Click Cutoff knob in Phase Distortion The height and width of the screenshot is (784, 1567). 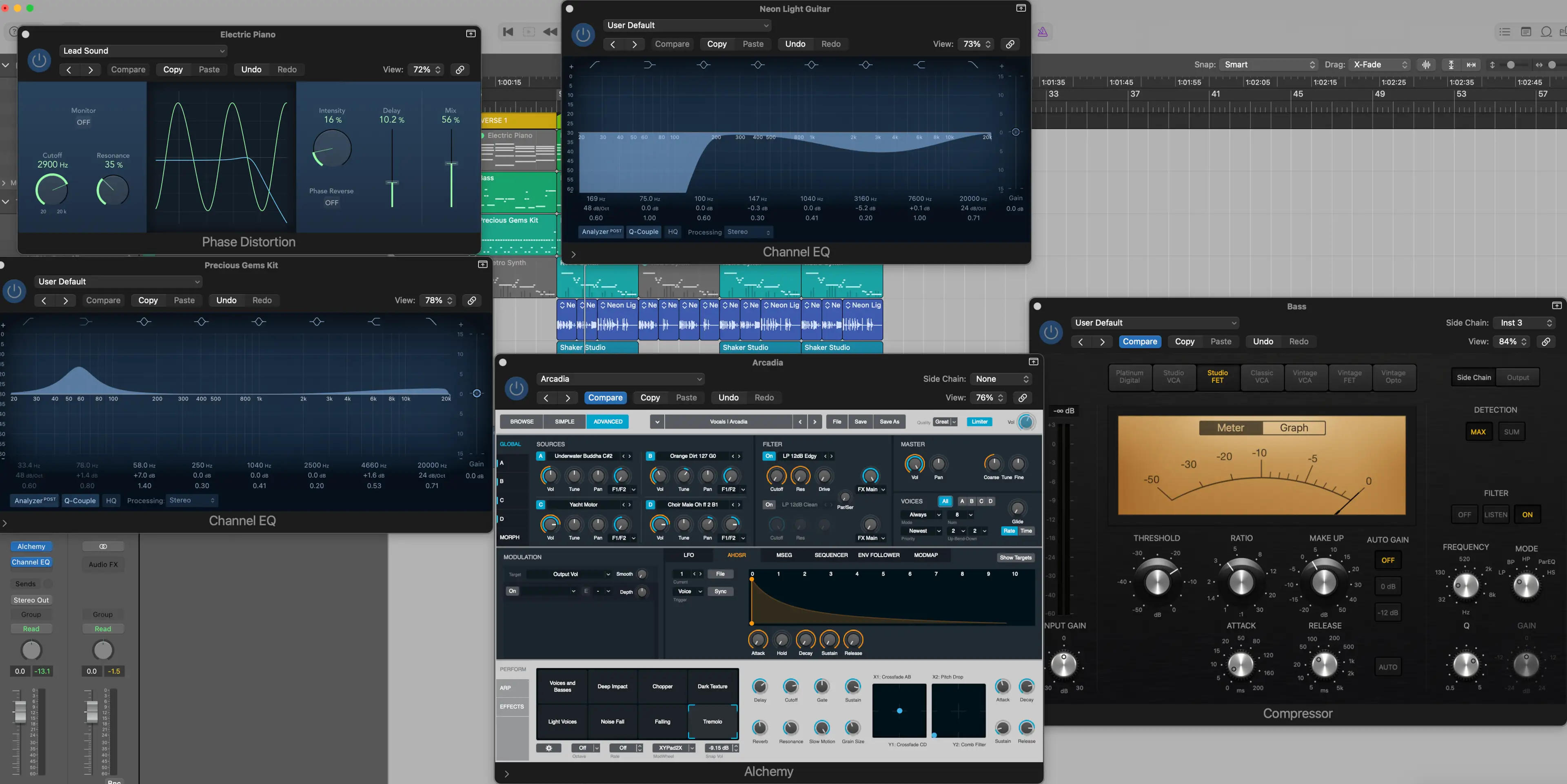coord(52,190)
